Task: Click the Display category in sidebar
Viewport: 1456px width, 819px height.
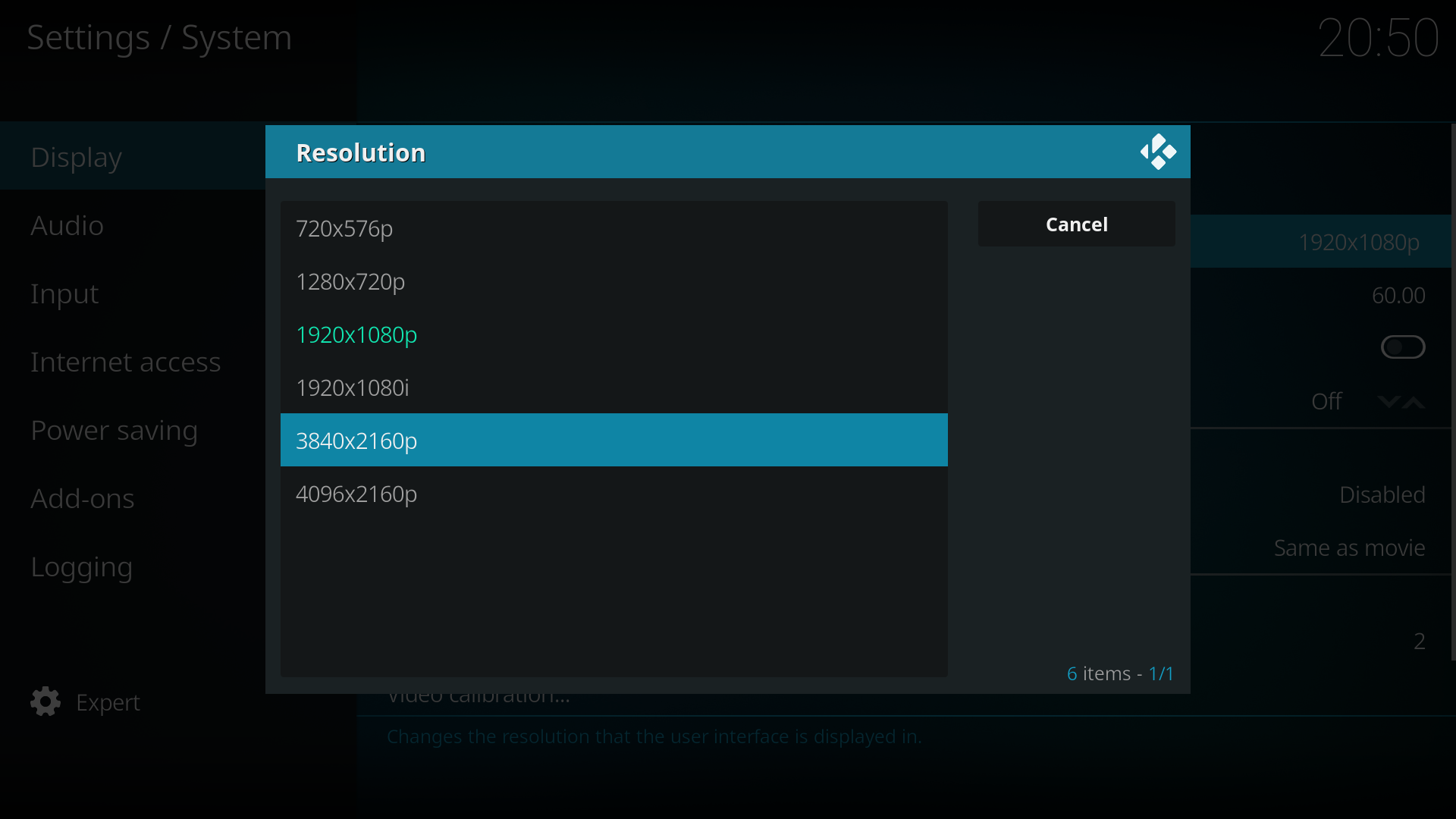Action: pyautogui.click(x=76, y=158)
